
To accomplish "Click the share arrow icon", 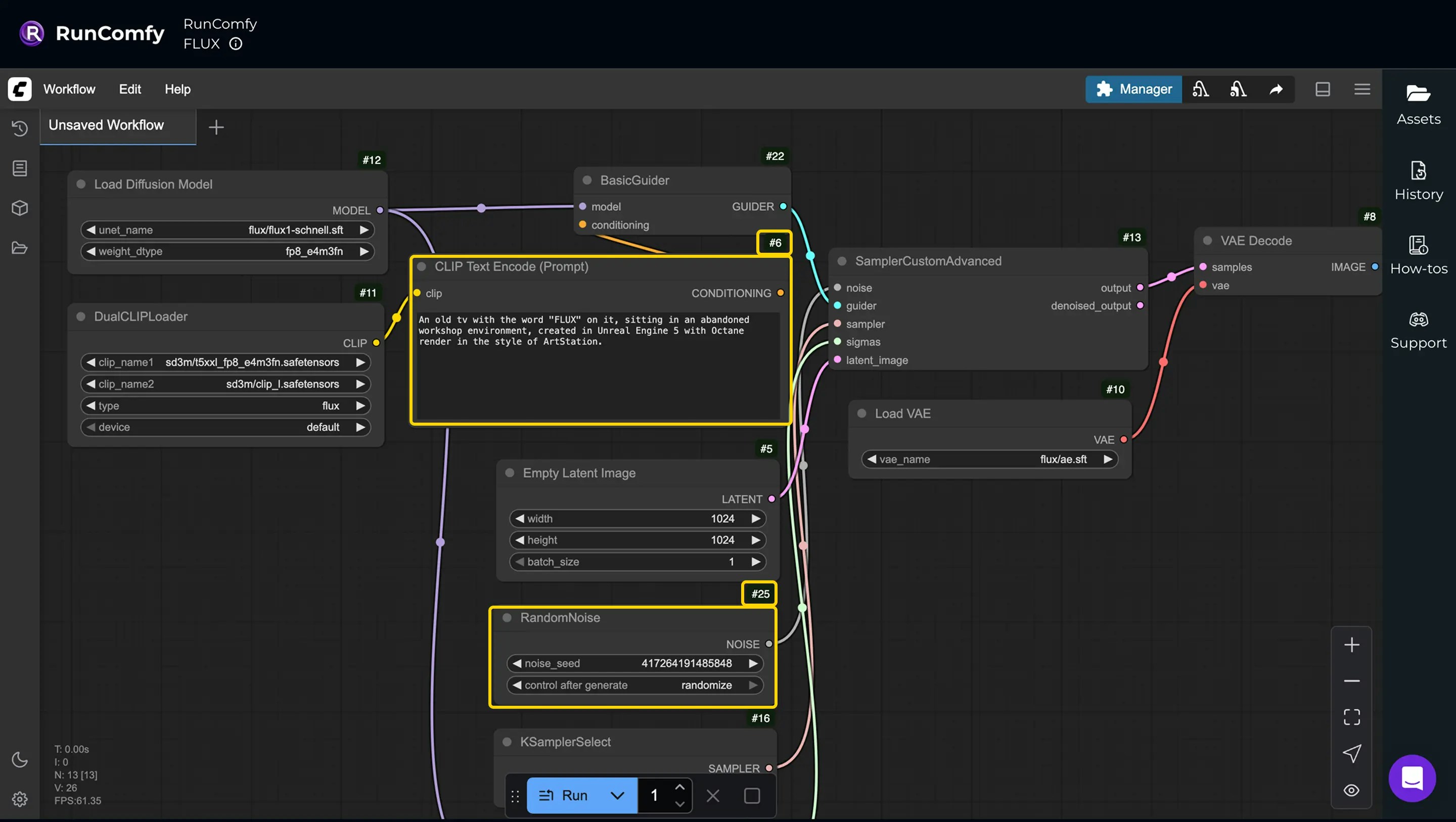I will pyautogui.click(x=1276, y=89).
